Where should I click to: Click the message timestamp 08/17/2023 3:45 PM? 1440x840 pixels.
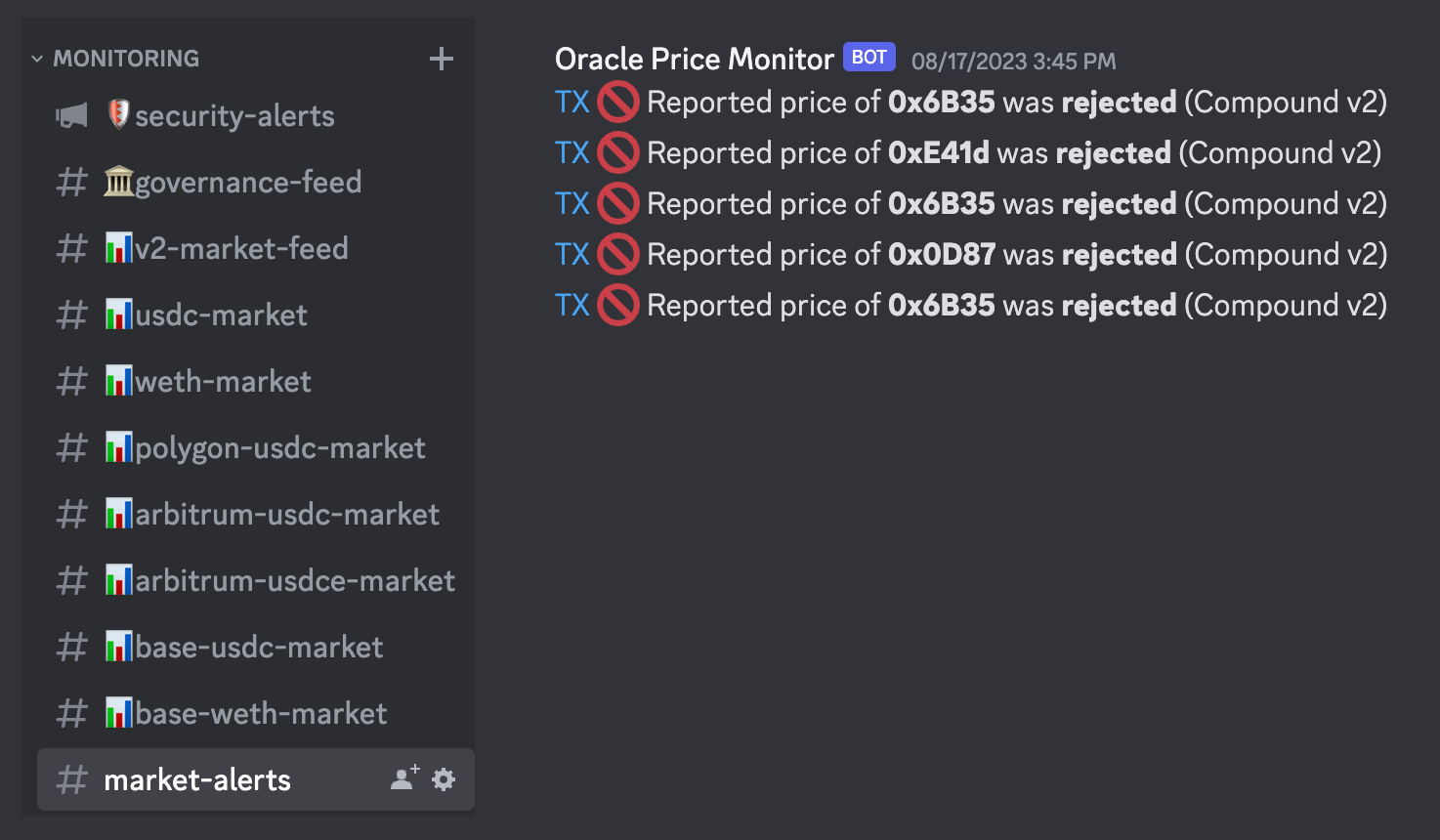coord(1013,61)
